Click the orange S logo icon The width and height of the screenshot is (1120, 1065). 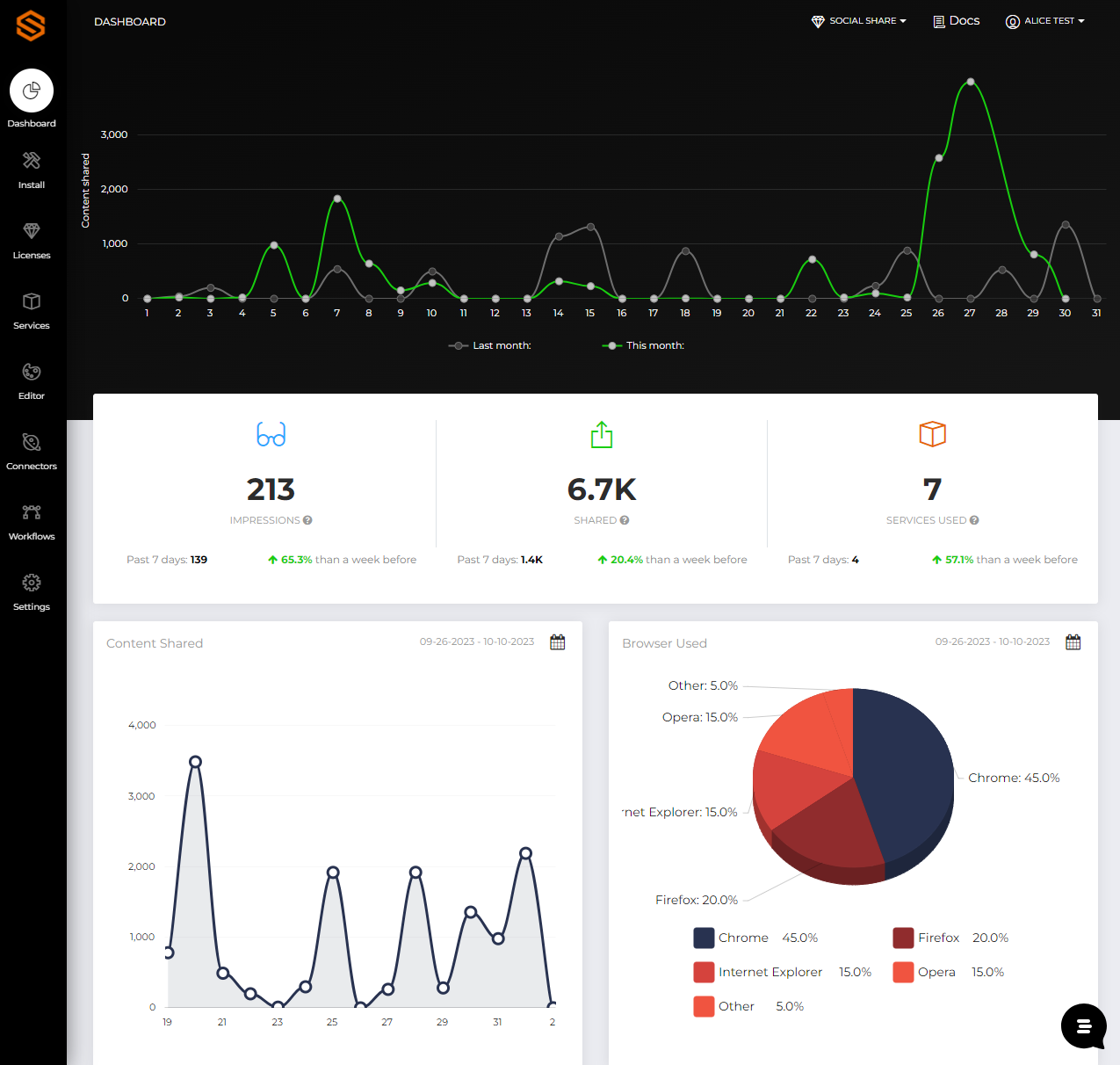tap(31, 25)
